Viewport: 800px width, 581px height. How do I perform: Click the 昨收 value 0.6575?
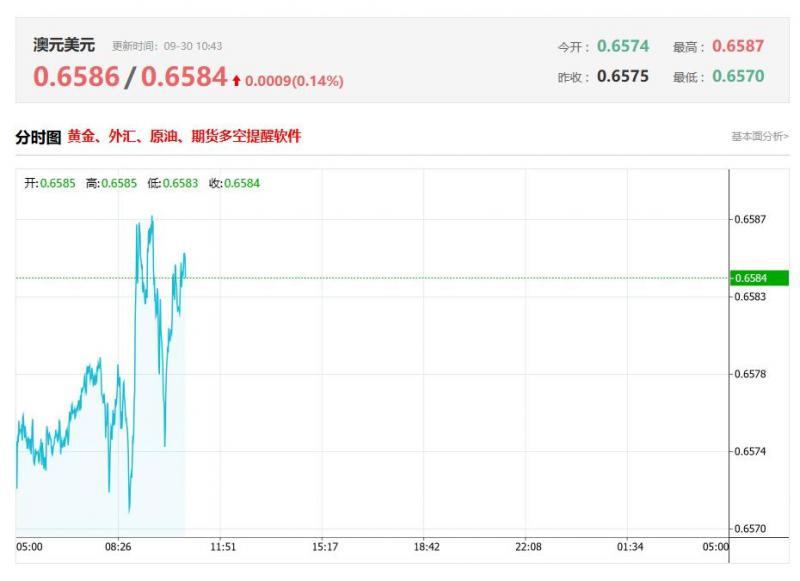[623, 76]
